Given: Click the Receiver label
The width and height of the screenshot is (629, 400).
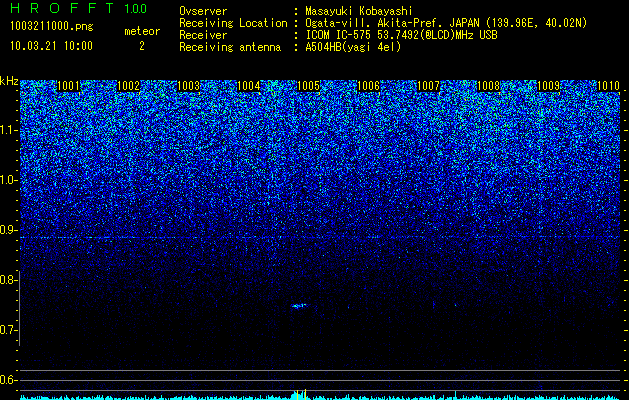Looking at the screenshot, I should coord(203,35).
